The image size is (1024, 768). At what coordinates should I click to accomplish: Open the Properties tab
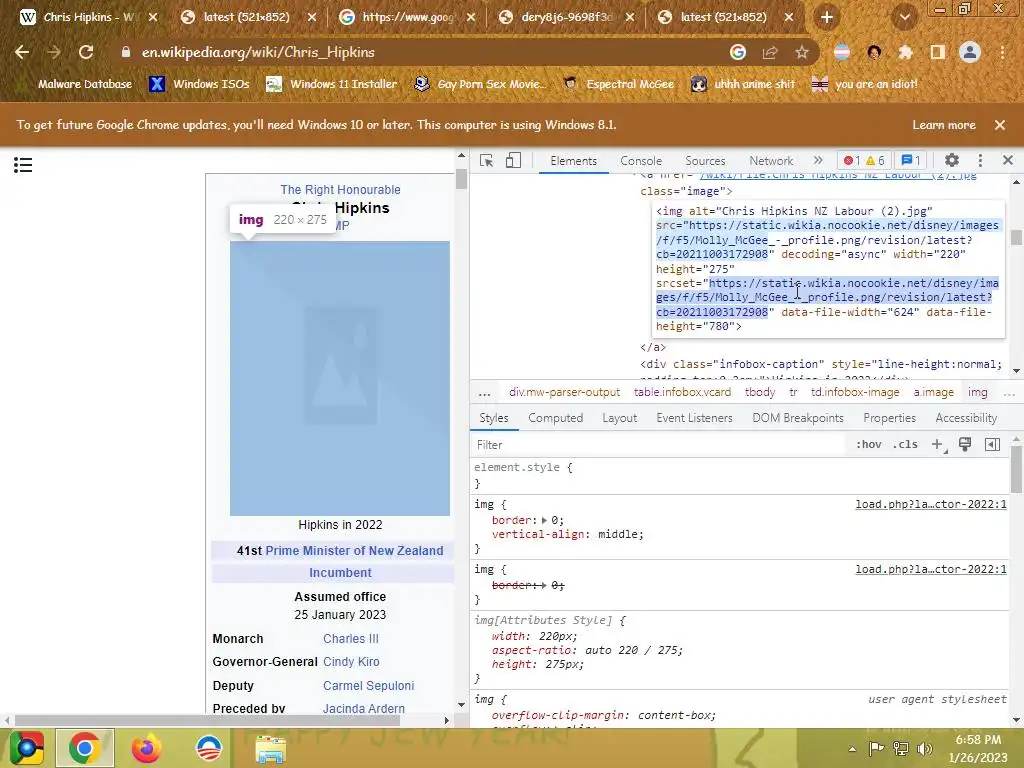pyautogui.click(x=889, y=418)
